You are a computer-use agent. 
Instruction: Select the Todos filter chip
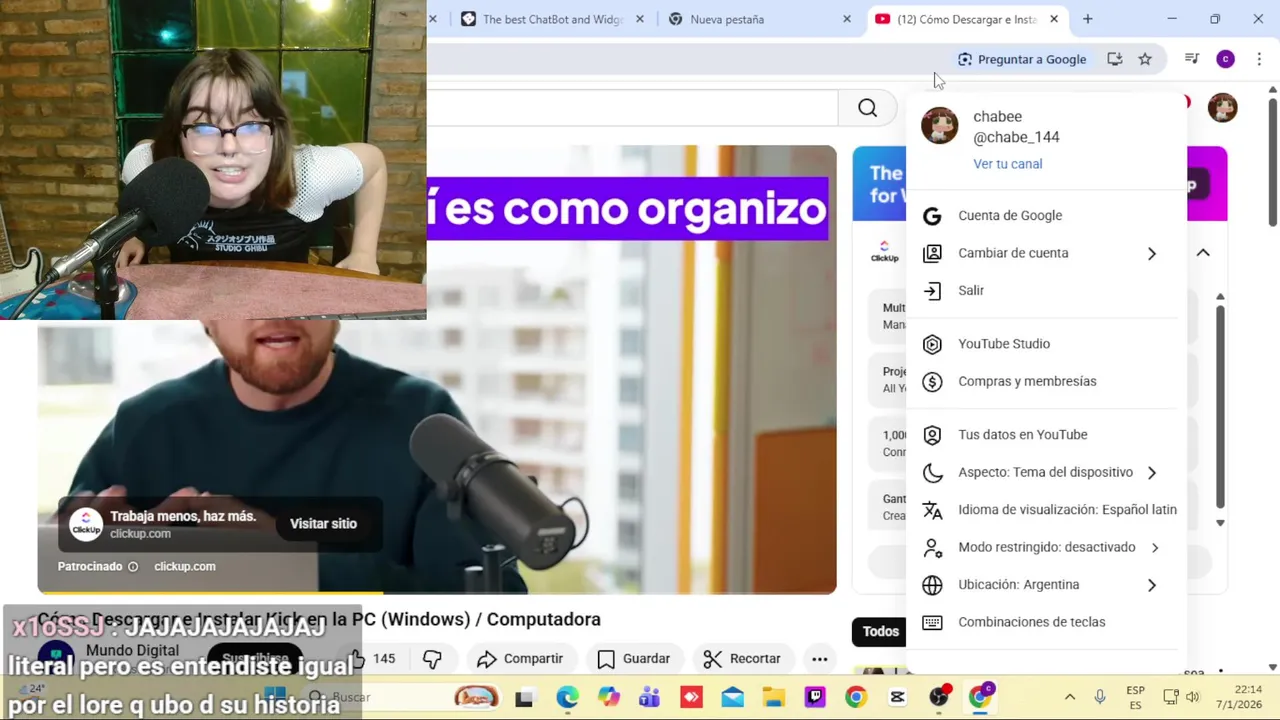(x=880, y=631)
